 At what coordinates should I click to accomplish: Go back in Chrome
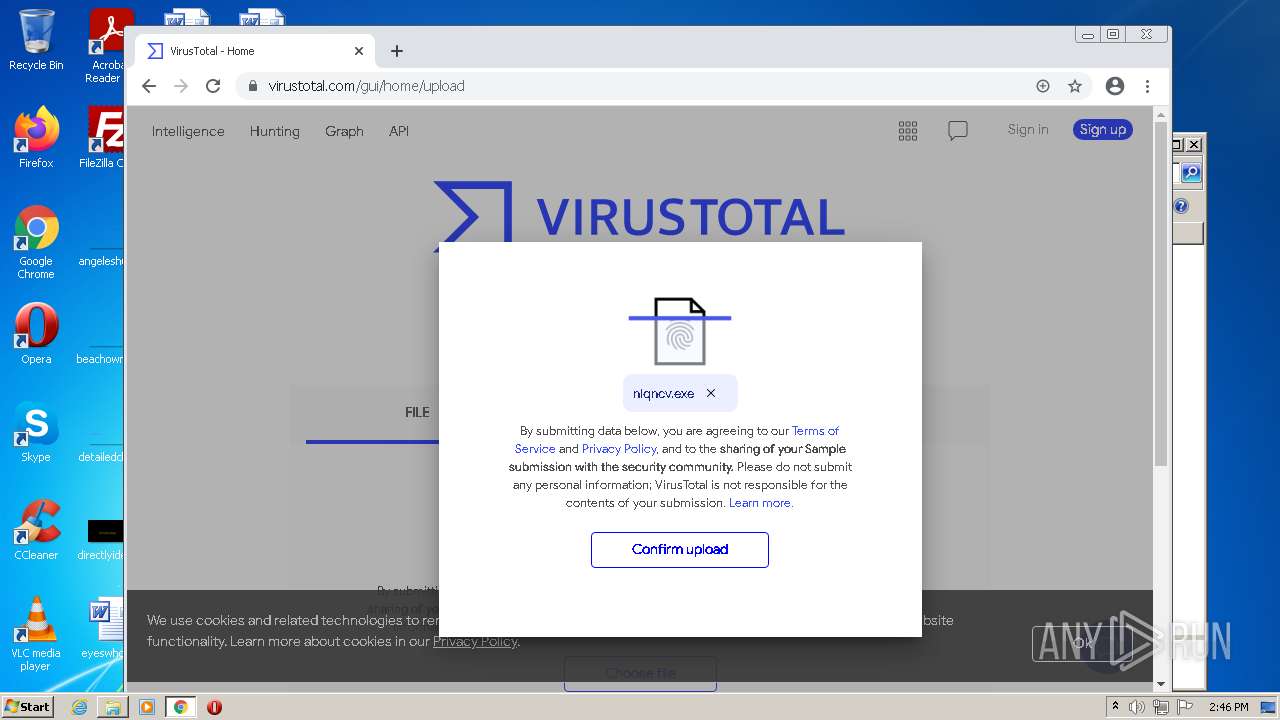149,86
